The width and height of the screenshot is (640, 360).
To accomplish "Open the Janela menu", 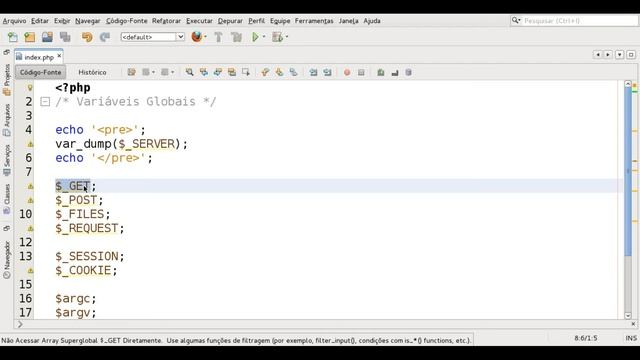I will pos(348,21).
